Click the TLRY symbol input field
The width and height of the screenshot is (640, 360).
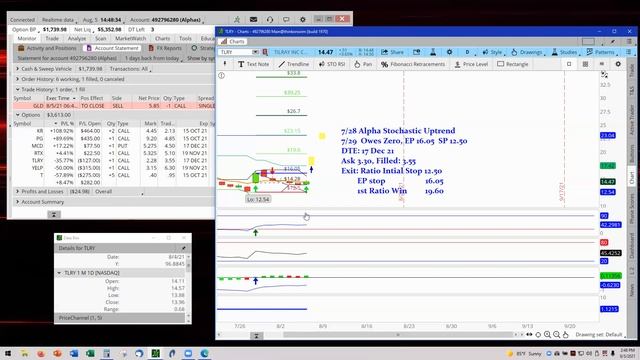tap(235, 52)
